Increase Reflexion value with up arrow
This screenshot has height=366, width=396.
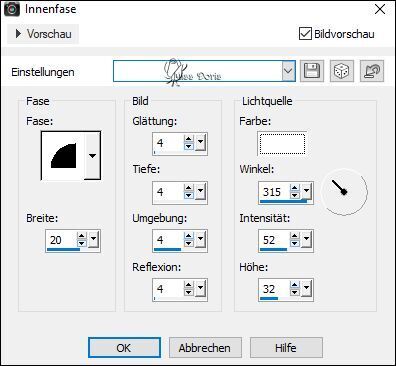[x=189, y=284]
